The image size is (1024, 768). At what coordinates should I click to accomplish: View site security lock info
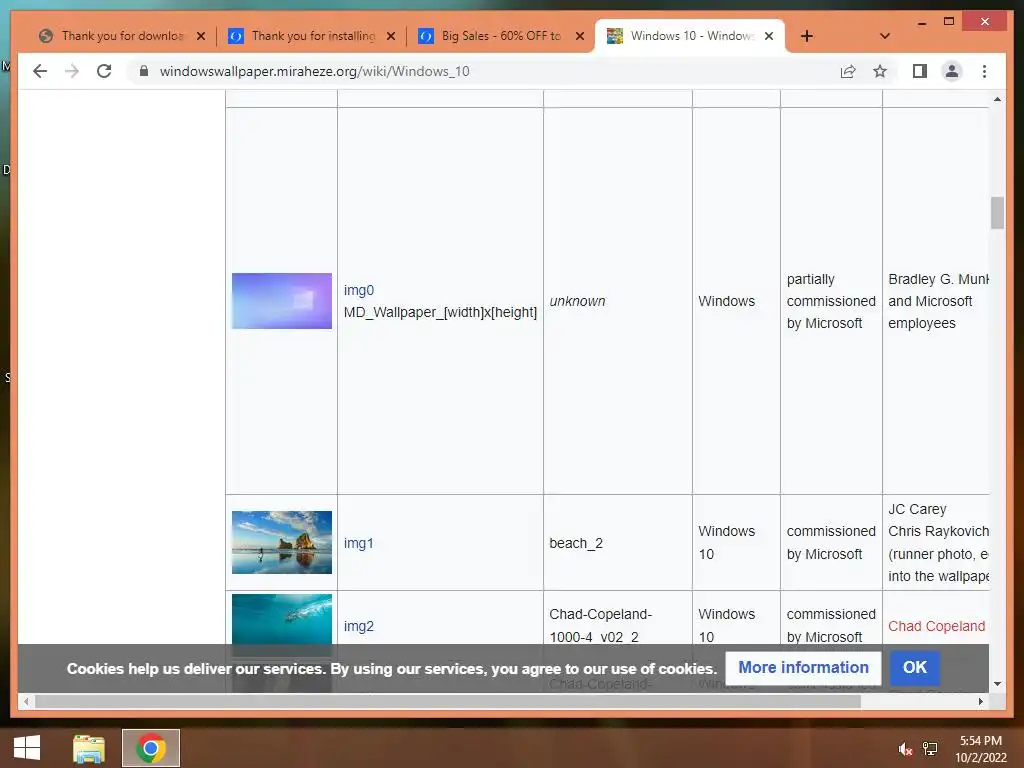[x=144, y=71]
